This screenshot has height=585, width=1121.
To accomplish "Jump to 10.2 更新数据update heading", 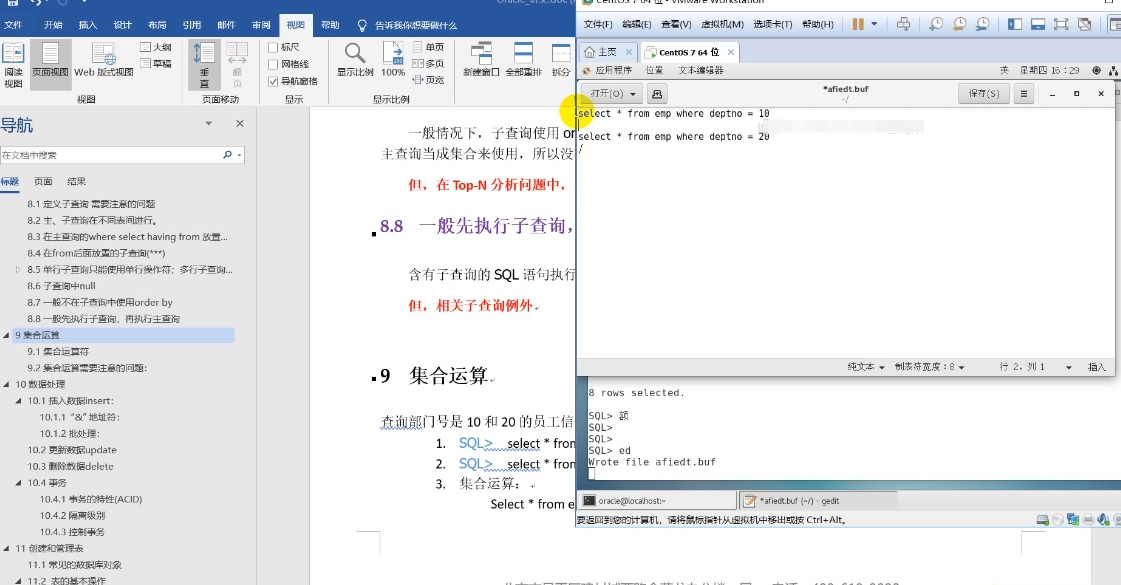I will pos(71,450).
